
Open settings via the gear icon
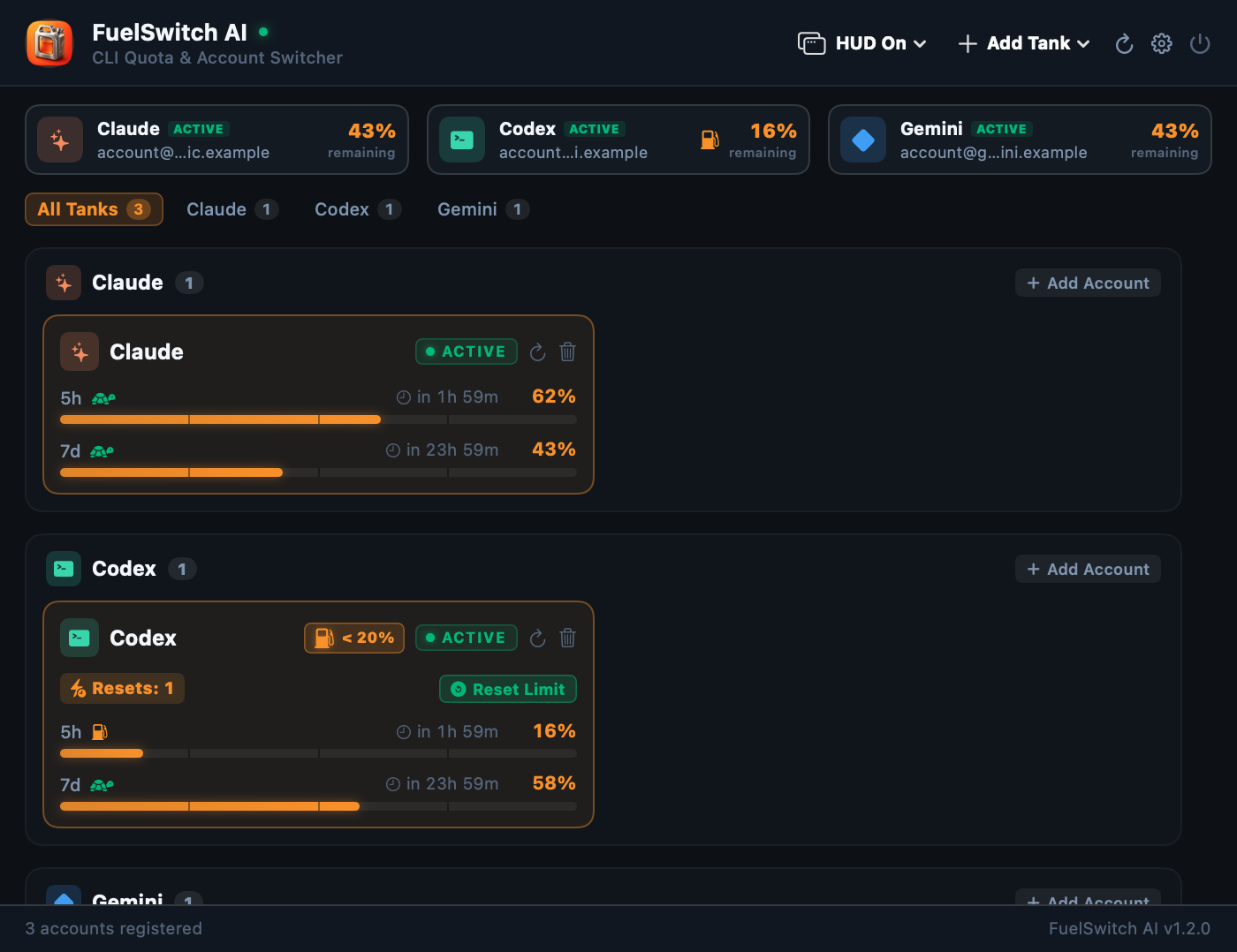pyautogui.click(x=1162, y=43)
